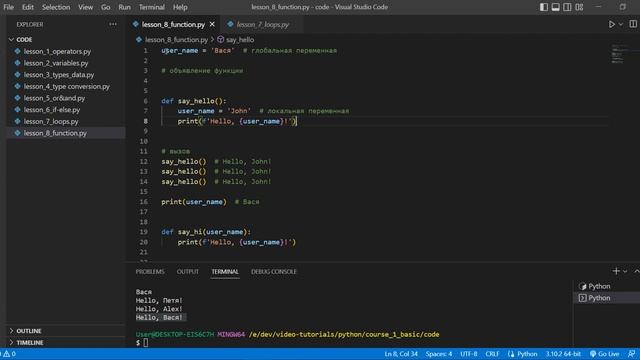Open lesson_4_type conversion.py in explorer
Image resolution: width=640 pixels, height=360 pixels.
[x=67, y=87]
